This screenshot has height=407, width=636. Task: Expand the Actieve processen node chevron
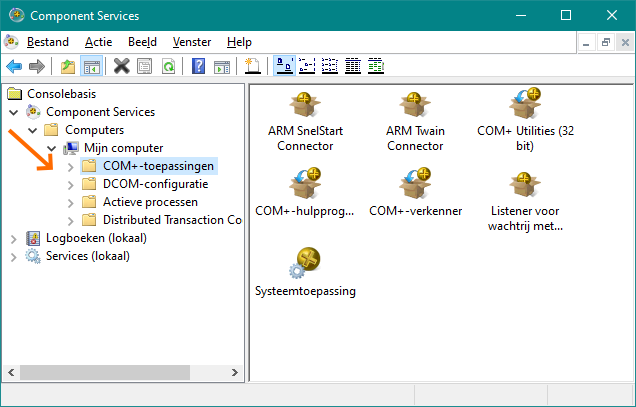coord(71,203)
